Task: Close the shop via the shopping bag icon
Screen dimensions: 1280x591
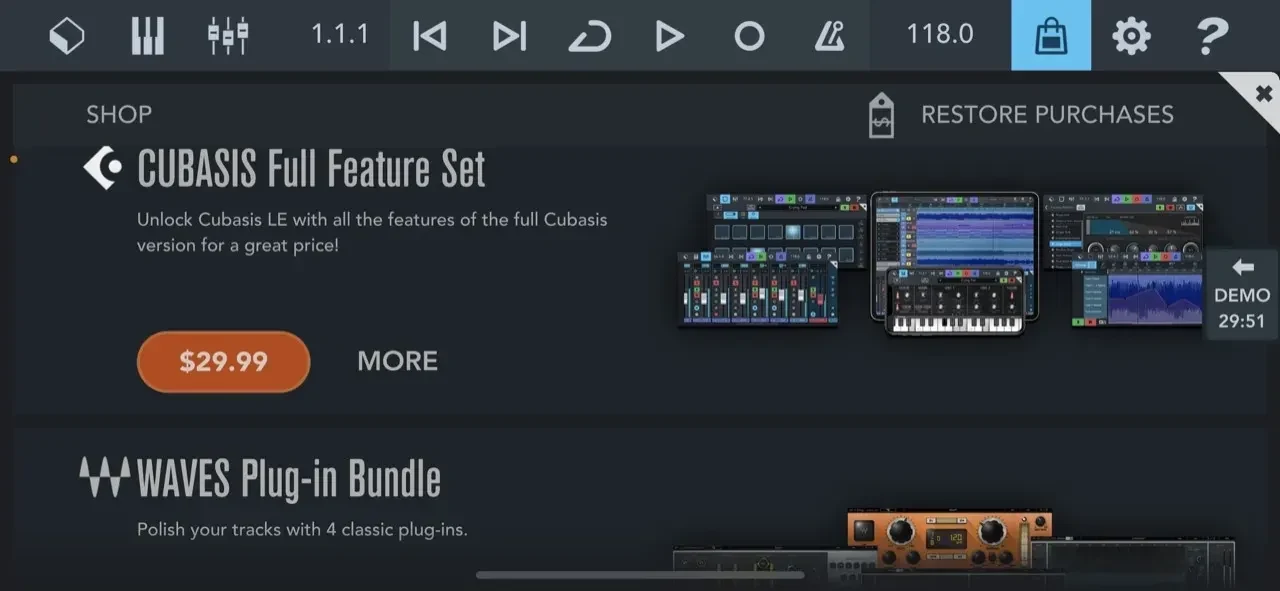Action: pos(1051,35)
